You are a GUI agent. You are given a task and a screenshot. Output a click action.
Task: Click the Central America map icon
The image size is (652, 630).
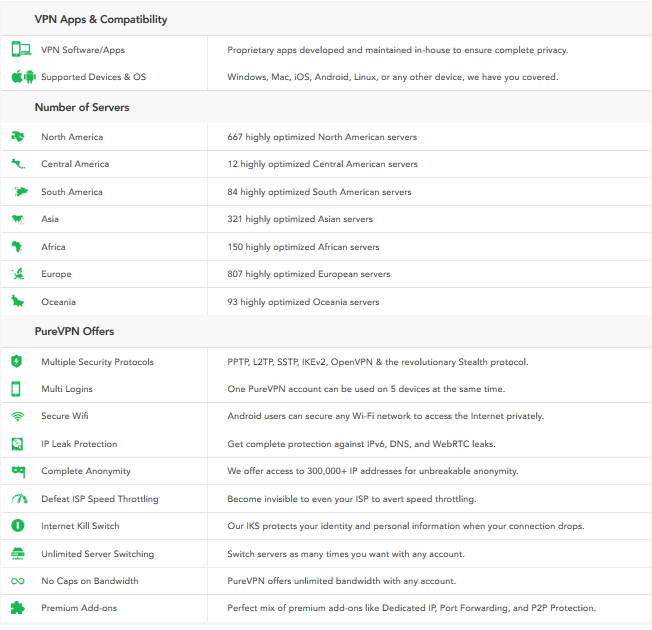18,164
